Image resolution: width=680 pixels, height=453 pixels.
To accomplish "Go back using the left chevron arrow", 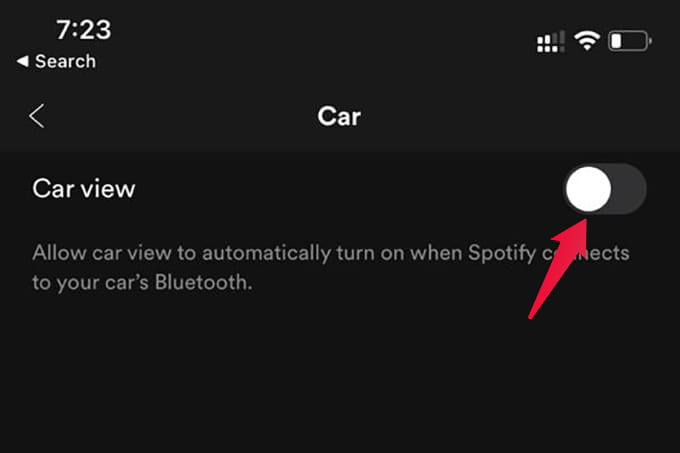I will coord(36,116).
